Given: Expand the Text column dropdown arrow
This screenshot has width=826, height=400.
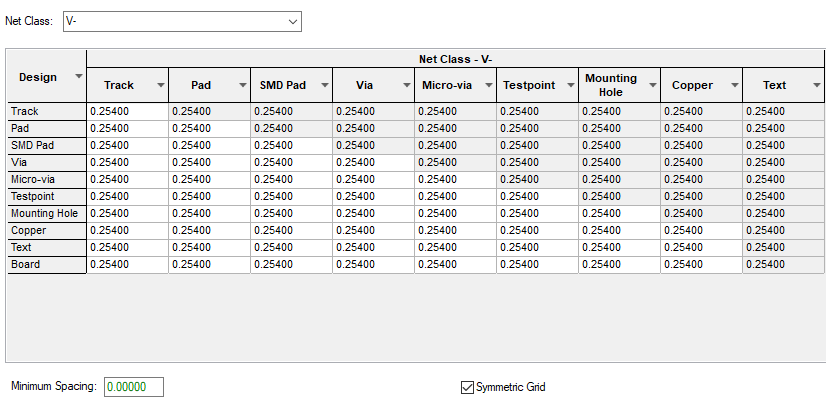Looking at the screenshot, I should (x=815, y=86).
